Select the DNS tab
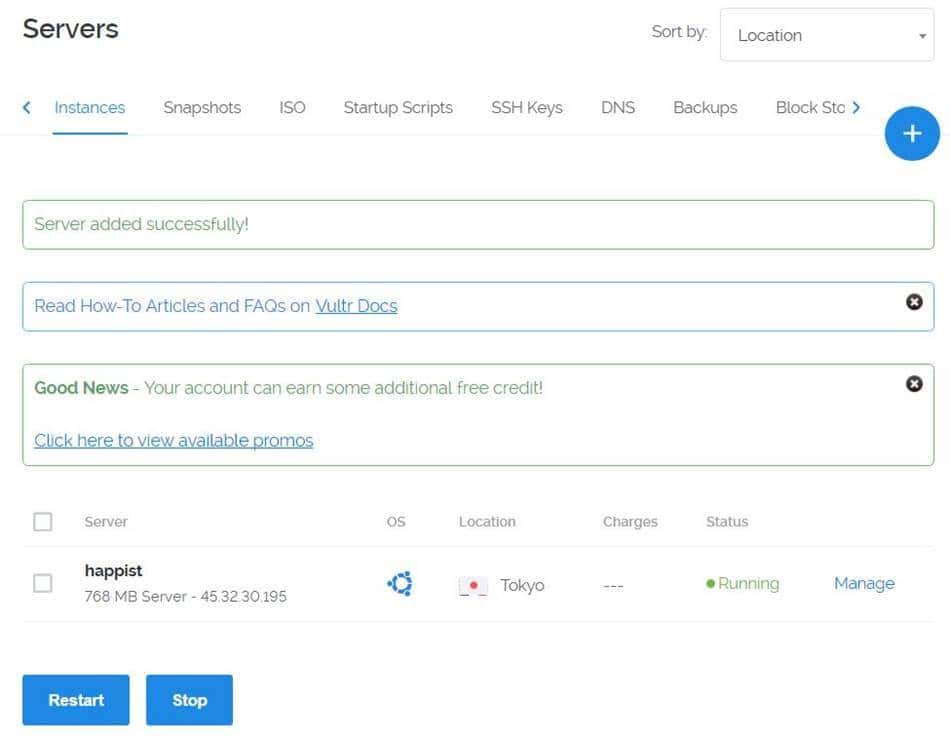The width and height of the screenshot is (950, 741). pos(617,108)
